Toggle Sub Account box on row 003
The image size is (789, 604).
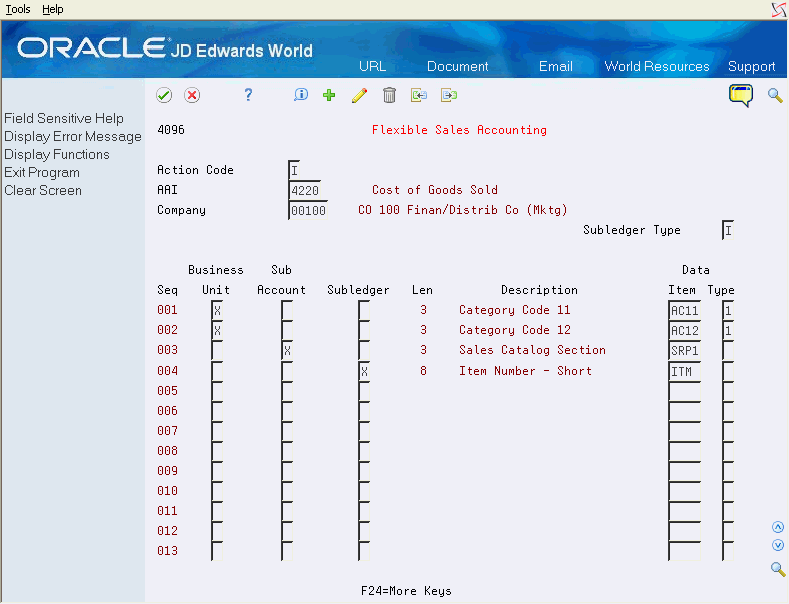click(287, 350)
